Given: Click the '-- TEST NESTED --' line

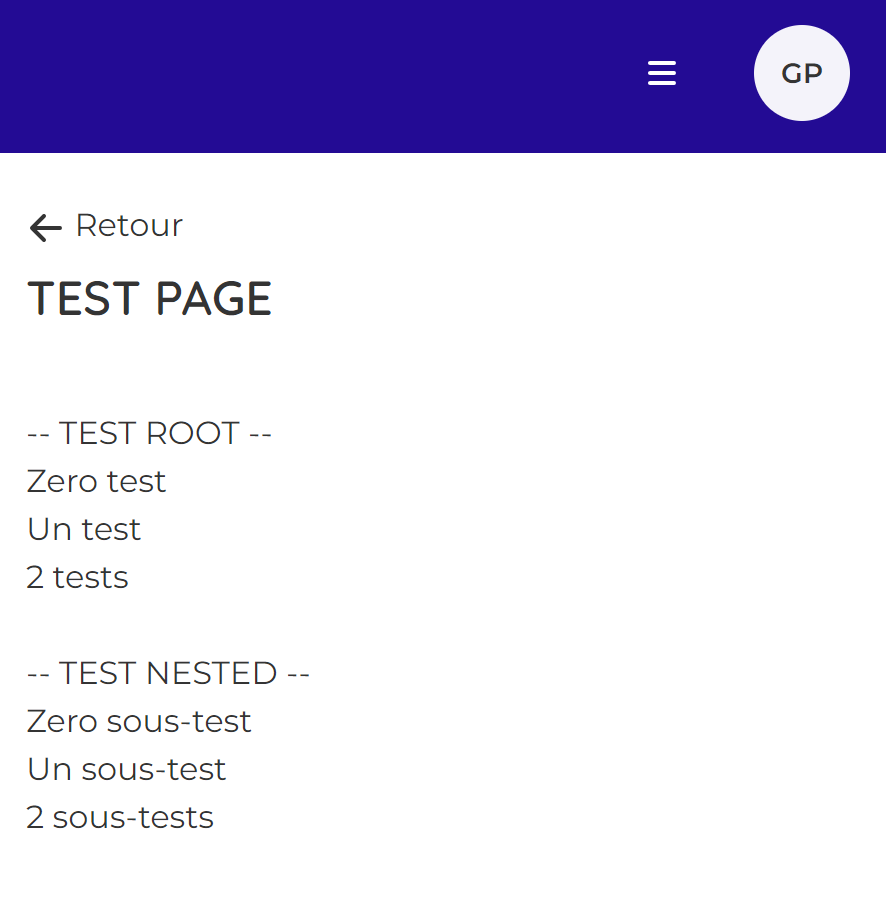Looking at the screenshot, I should 168,673.
